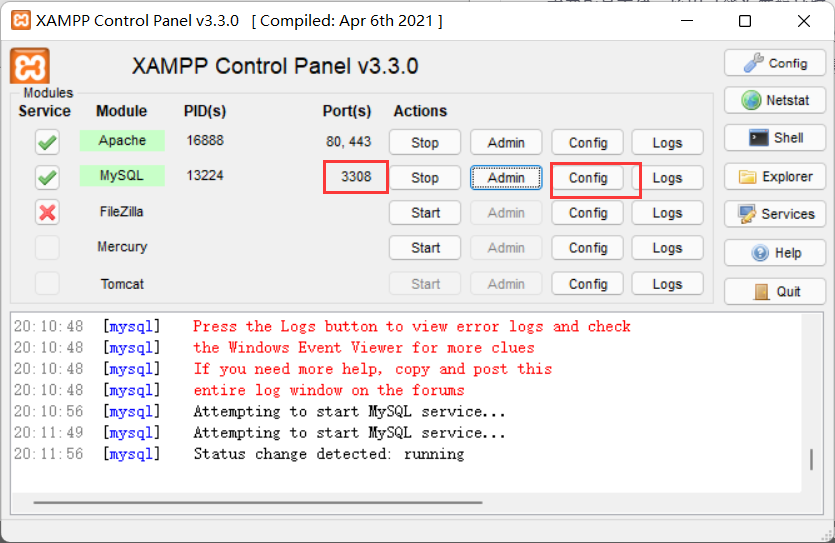View Tomcat Logs
This screenshot has height=543, width=835.
pos(667,284)
